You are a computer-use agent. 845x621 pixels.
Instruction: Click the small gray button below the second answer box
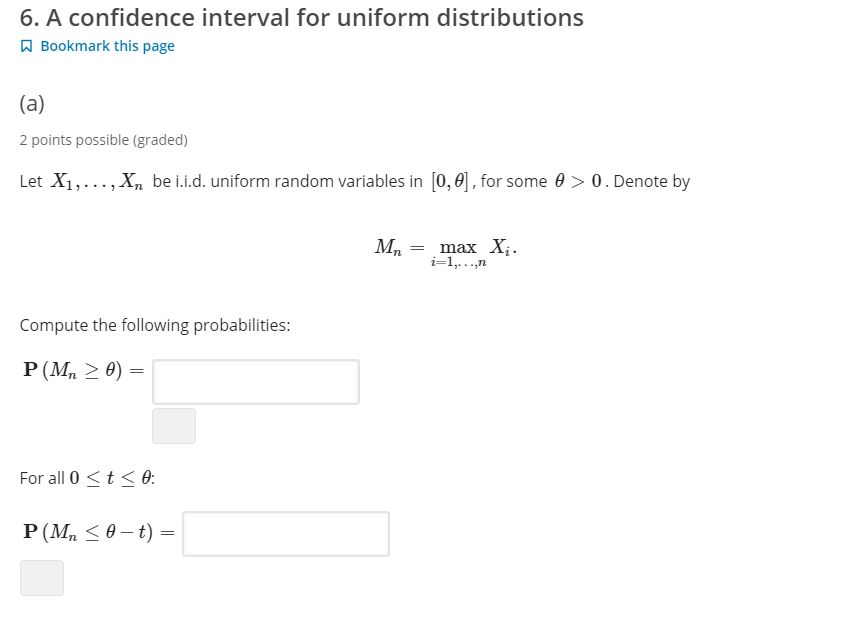[x=41, y=577]
